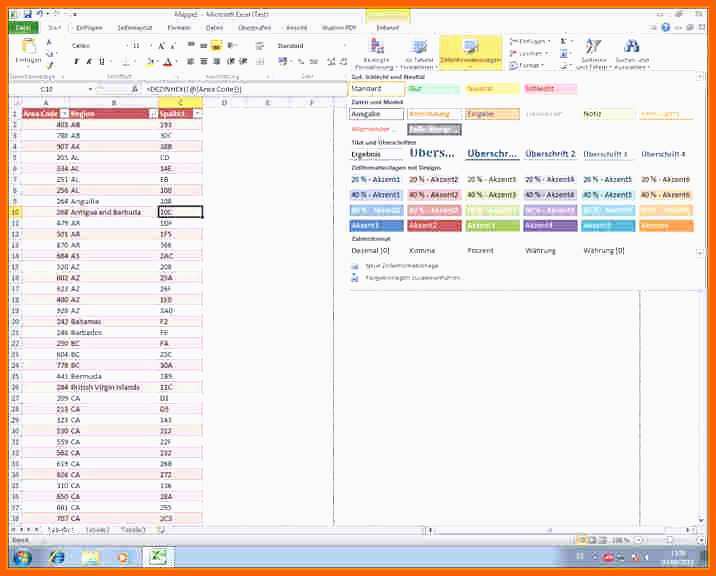
Task: Select column C header
Action: coord(181,103)
